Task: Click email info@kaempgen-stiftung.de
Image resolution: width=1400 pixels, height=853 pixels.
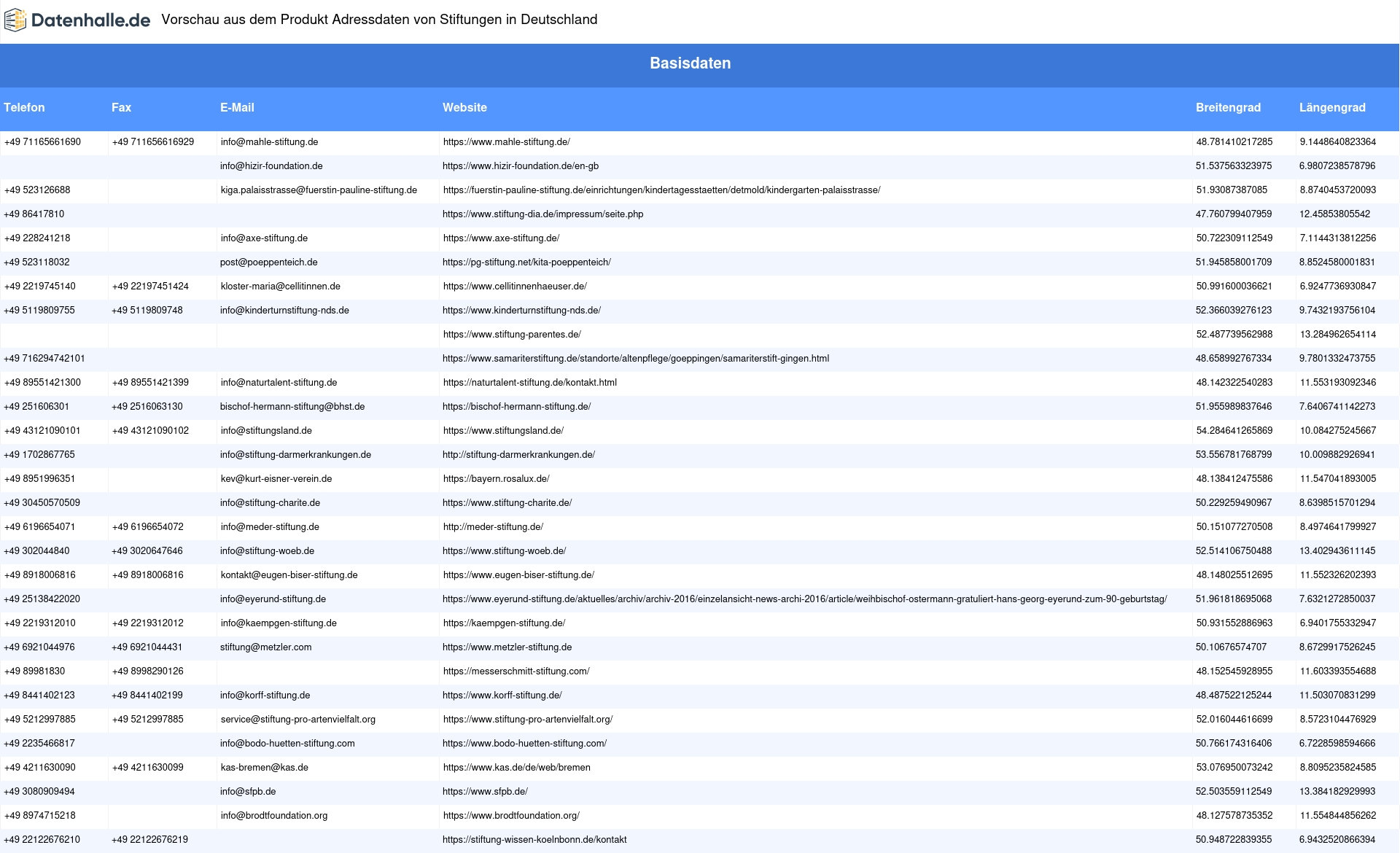Action: 279,623
